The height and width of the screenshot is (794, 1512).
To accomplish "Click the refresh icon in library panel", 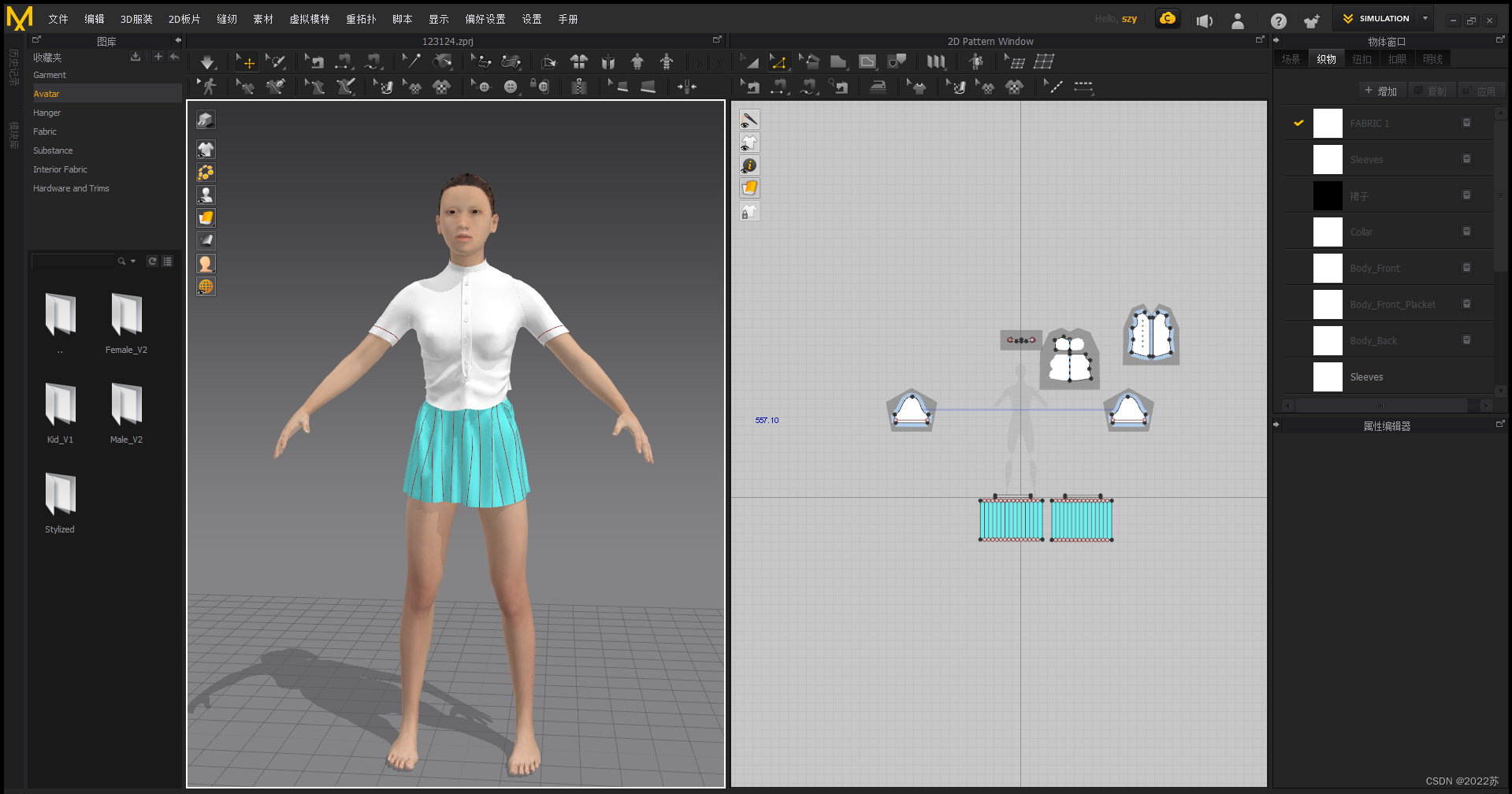I will click(x=152, y=261).
